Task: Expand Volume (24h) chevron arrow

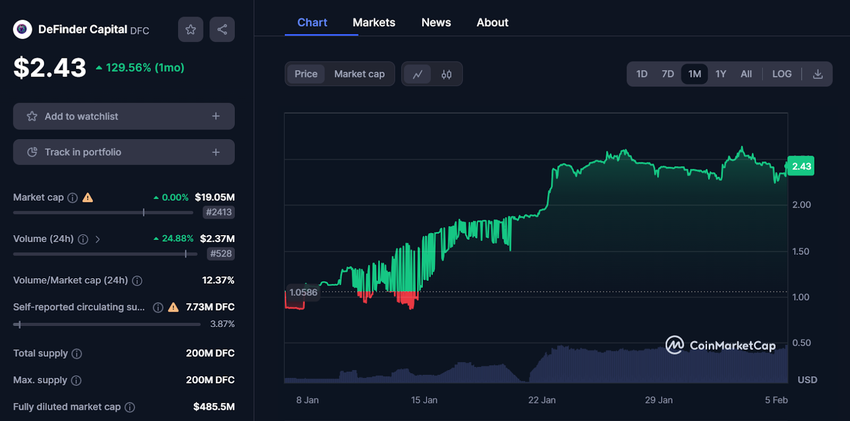Action: point(98,240)
